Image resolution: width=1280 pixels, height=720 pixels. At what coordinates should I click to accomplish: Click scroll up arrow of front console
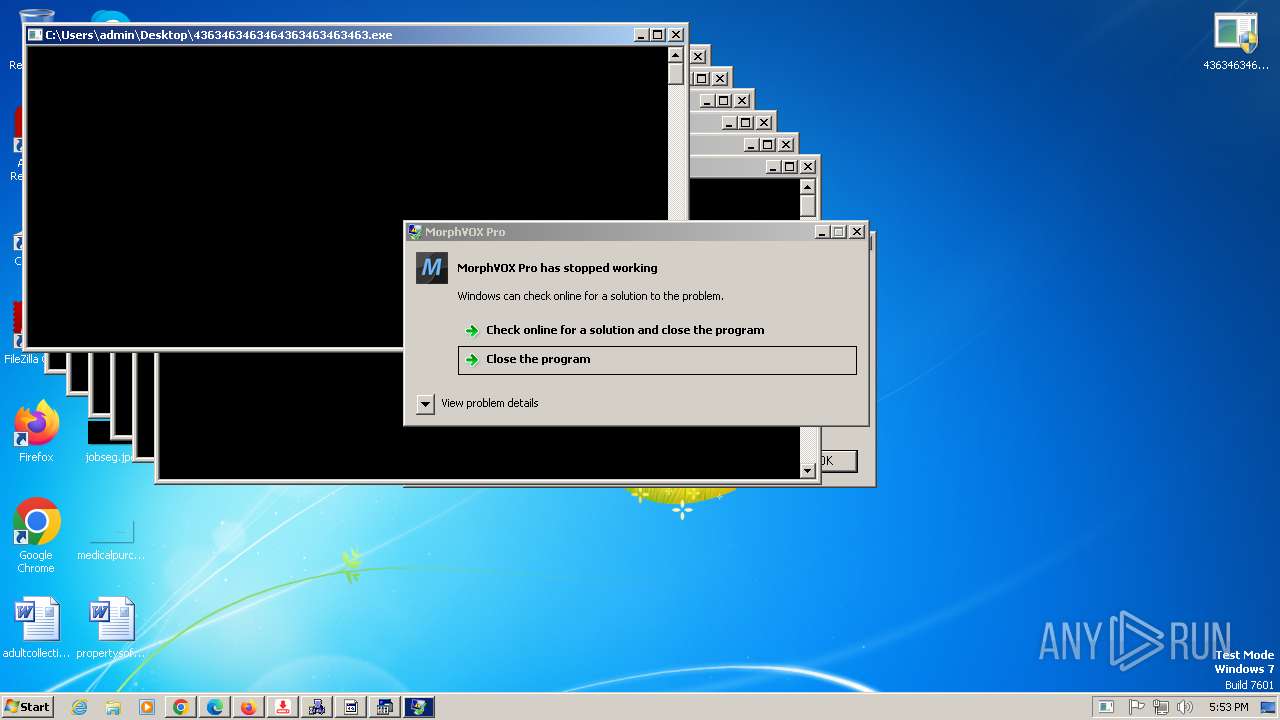pyautogui.click(x=676, y=55)
